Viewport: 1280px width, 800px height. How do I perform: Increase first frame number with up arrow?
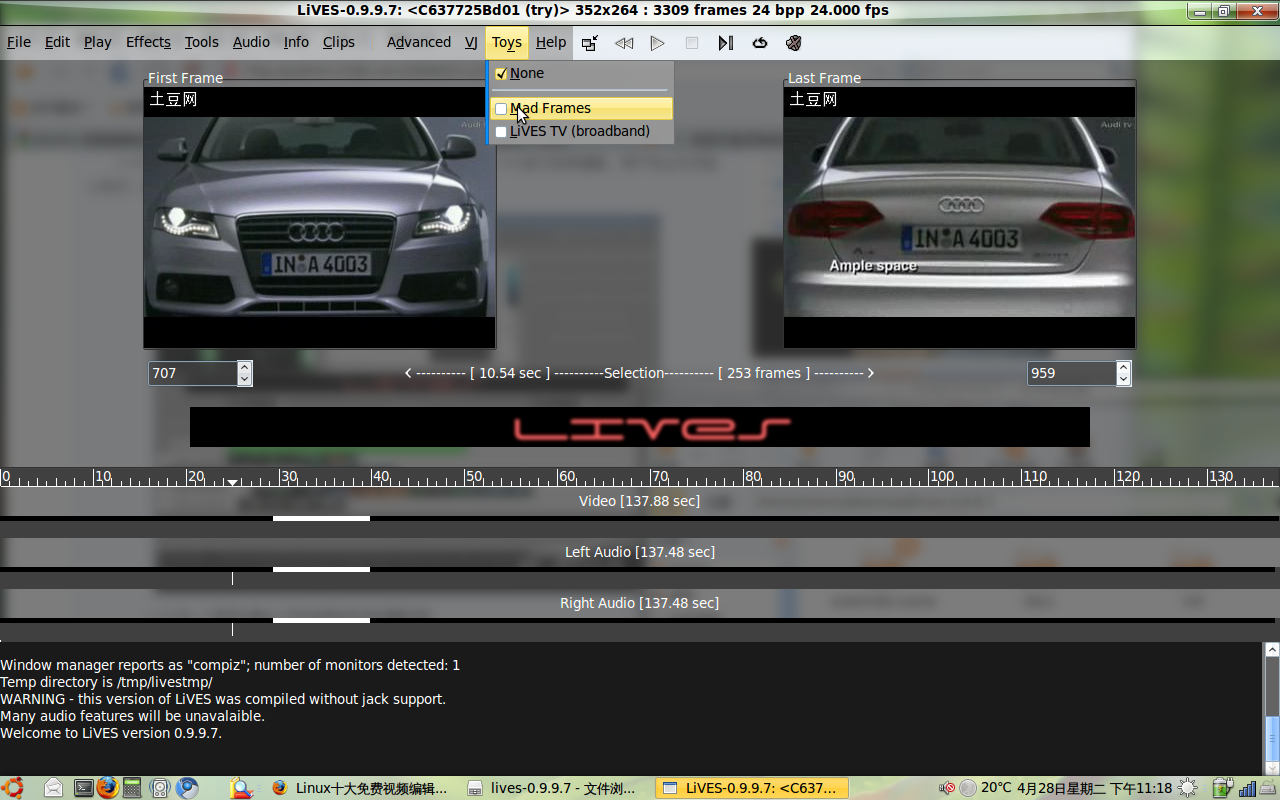(x=245, y=367)
